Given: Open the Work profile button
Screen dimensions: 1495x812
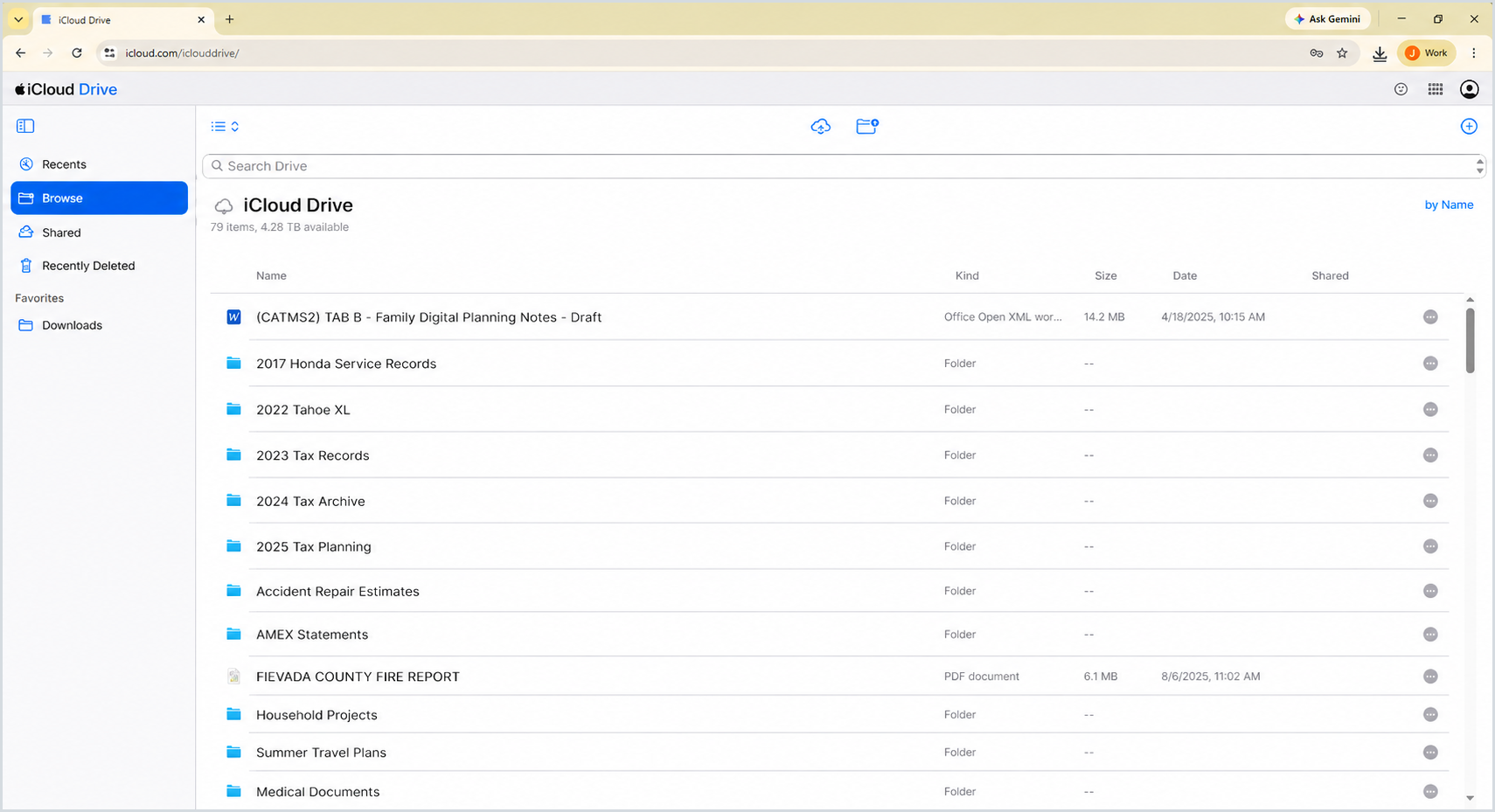Looking at the screenshot, I should click(1427, 53).
